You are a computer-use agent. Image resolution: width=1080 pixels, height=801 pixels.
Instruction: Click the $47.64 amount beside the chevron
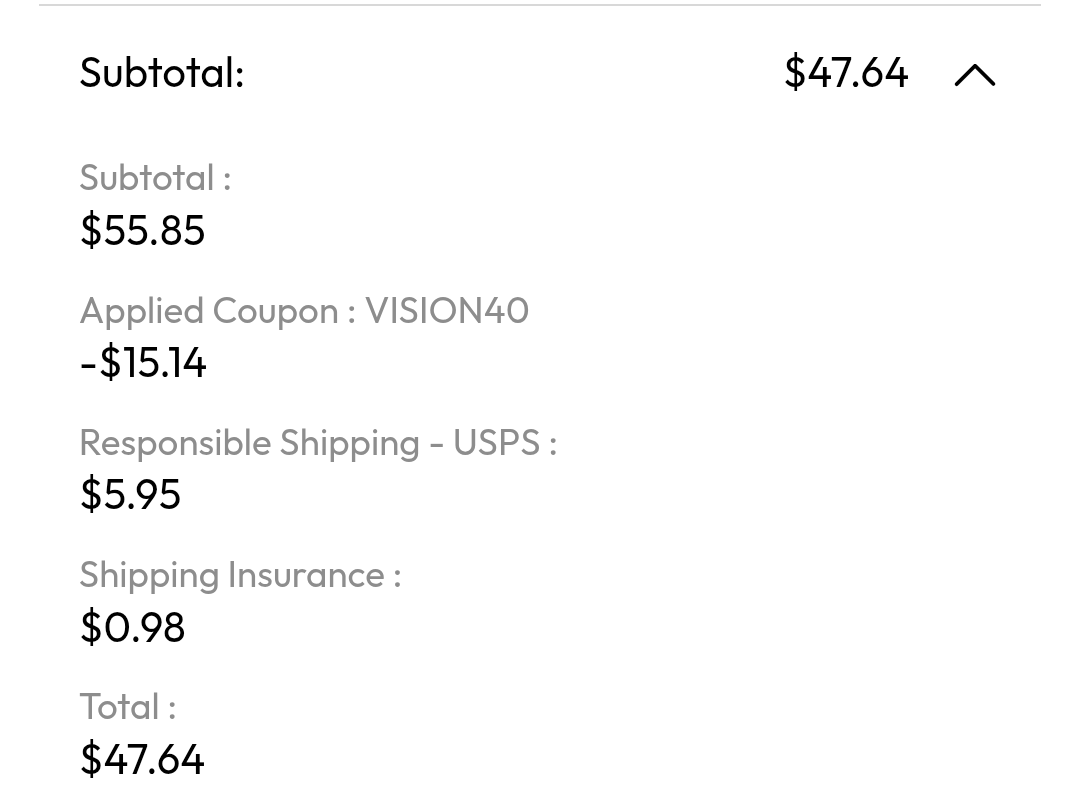(x=846, y=73)
